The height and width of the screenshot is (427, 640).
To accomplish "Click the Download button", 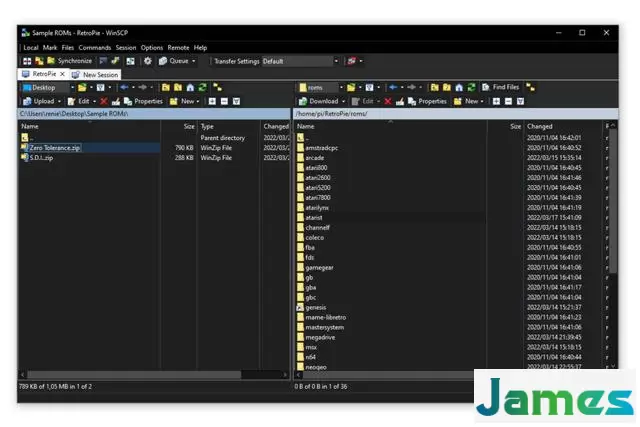I will (x=319, y=101).
